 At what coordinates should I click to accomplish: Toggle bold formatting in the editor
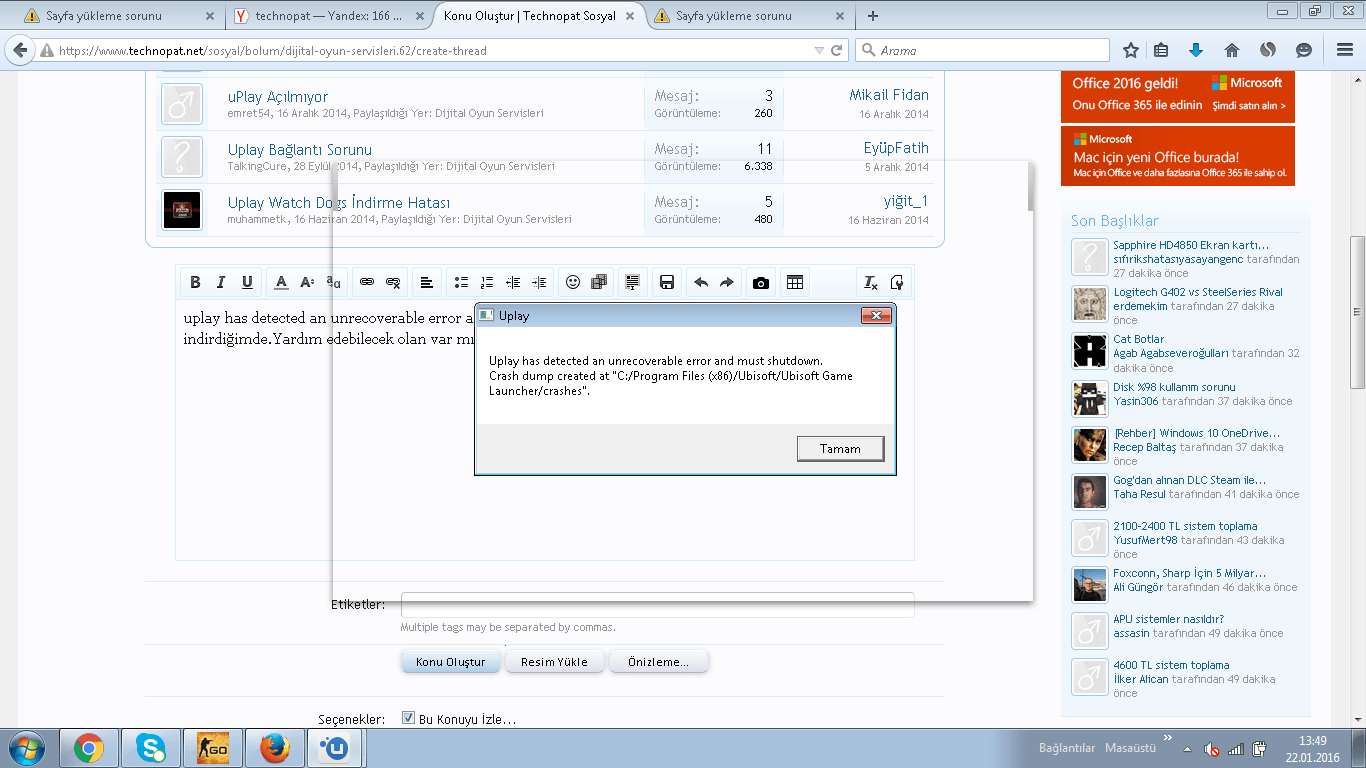[x=196, y=283]
